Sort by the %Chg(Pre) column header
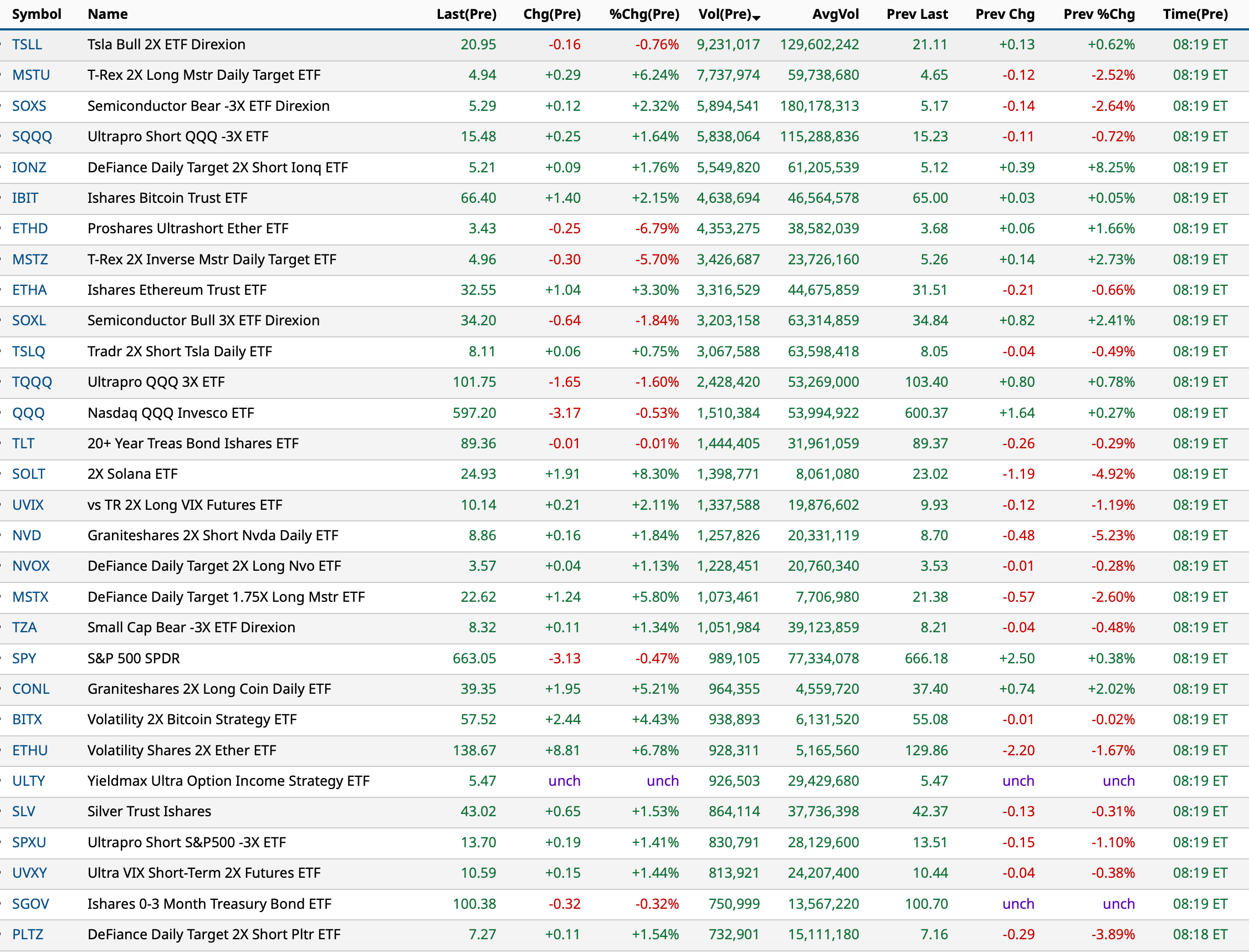The image size is (1249, 952). point(644,14)
